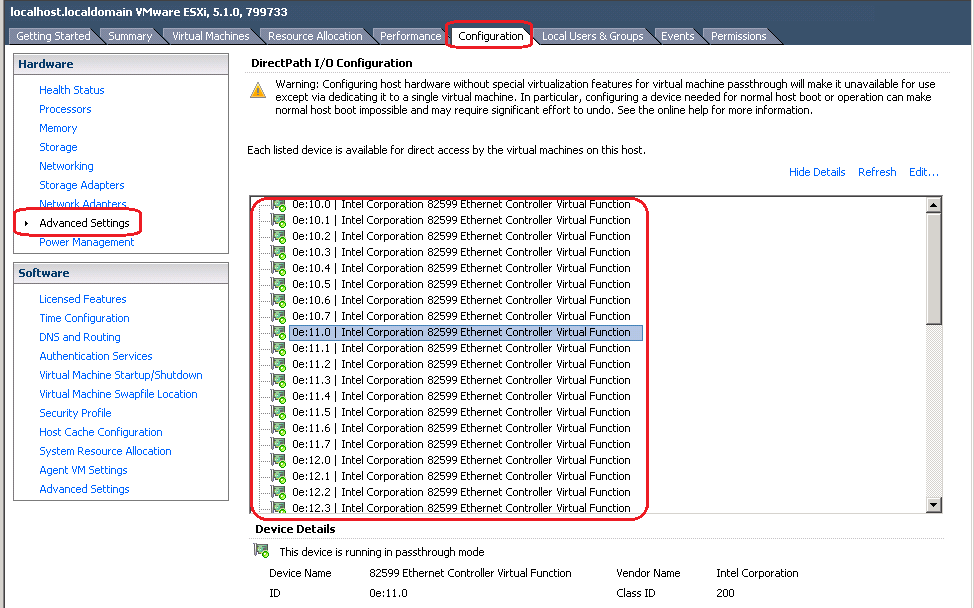
Task: Select the Configuration tab
Action: 491,36
